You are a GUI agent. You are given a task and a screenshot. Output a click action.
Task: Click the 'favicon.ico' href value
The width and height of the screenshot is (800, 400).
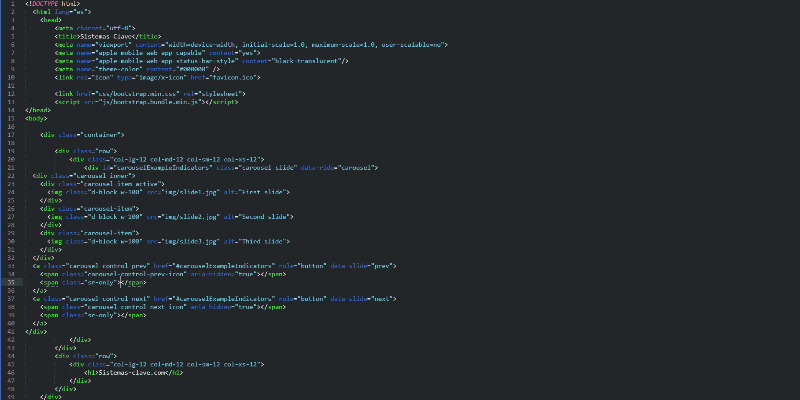click(x=231, y=78)
